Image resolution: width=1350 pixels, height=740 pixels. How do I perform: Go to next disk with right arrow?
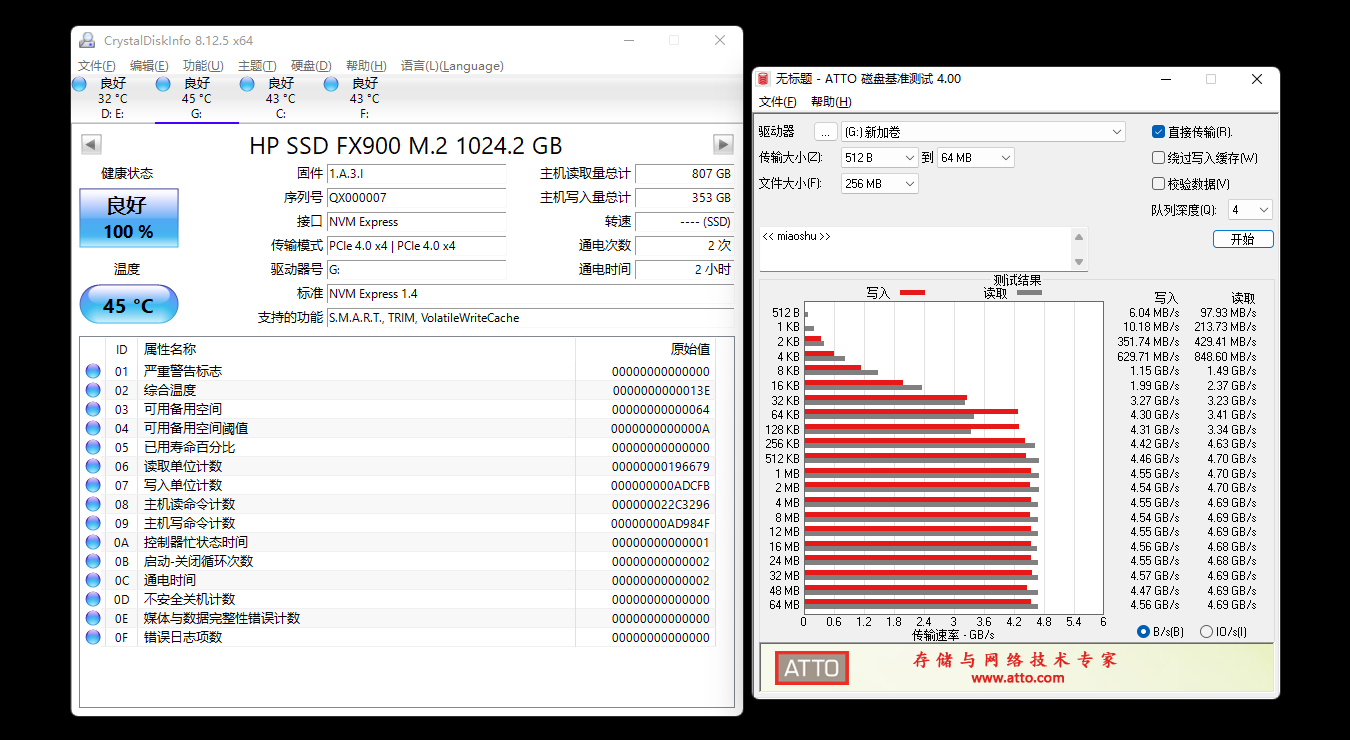pos(723,145)
